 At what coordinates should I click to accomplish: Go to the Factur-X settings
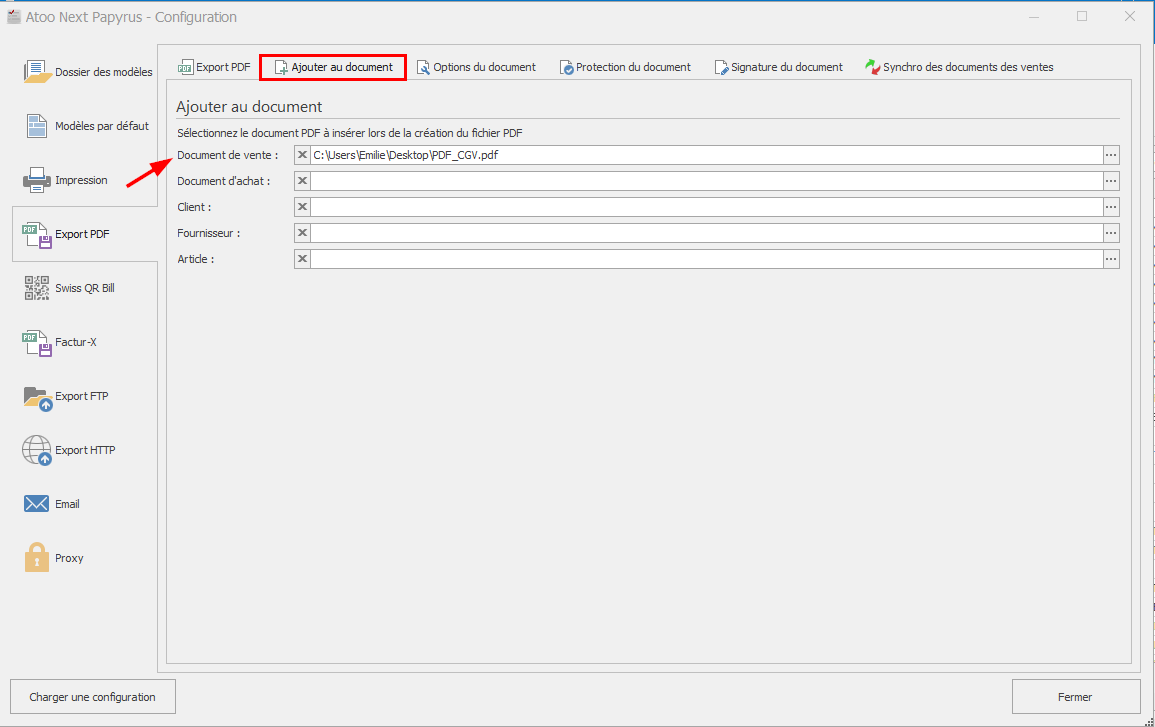pos(75,342)
